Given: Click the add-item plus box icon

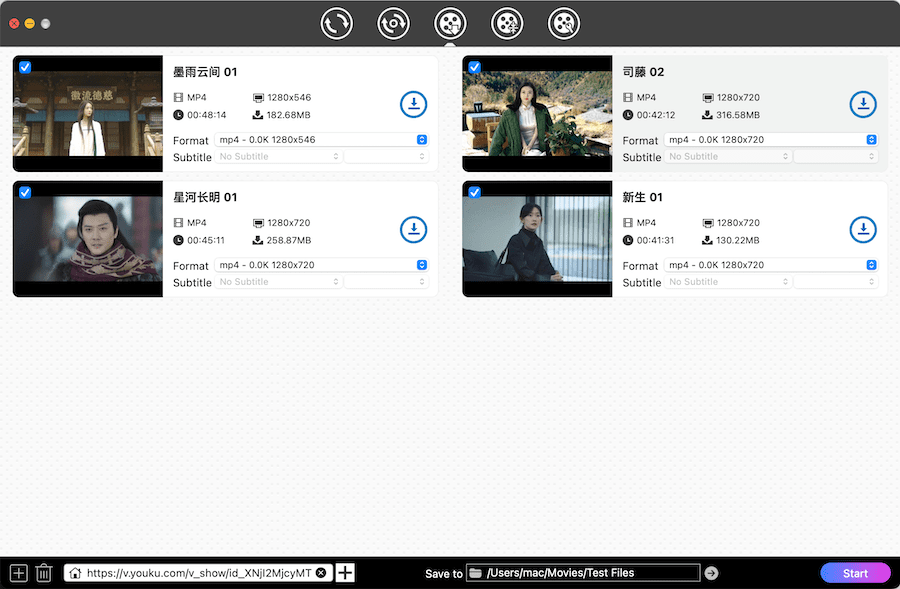Looking at the screenshot, I should 18,573.
